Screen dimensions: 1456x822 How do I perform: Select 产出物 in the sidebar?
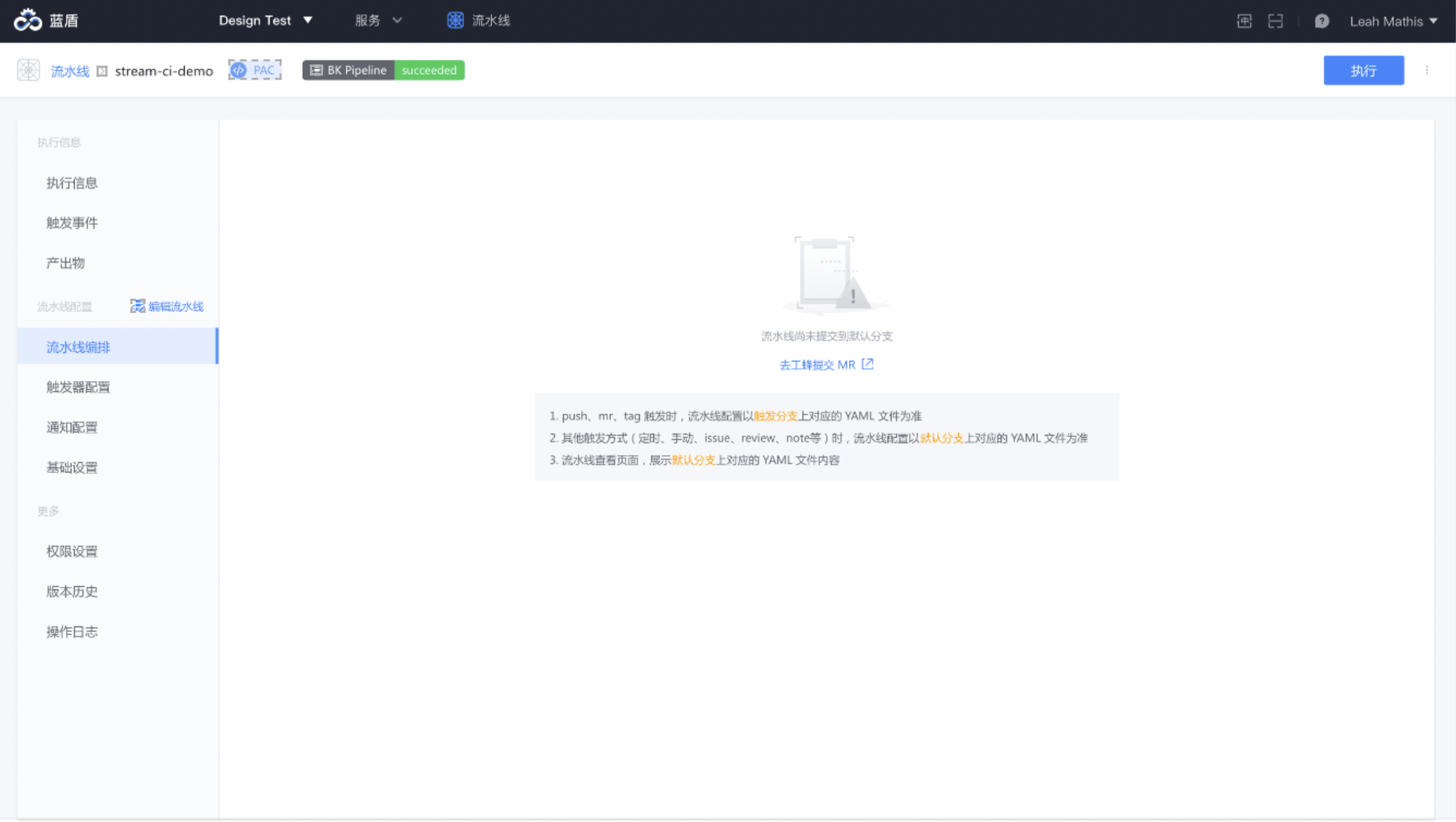65,262
